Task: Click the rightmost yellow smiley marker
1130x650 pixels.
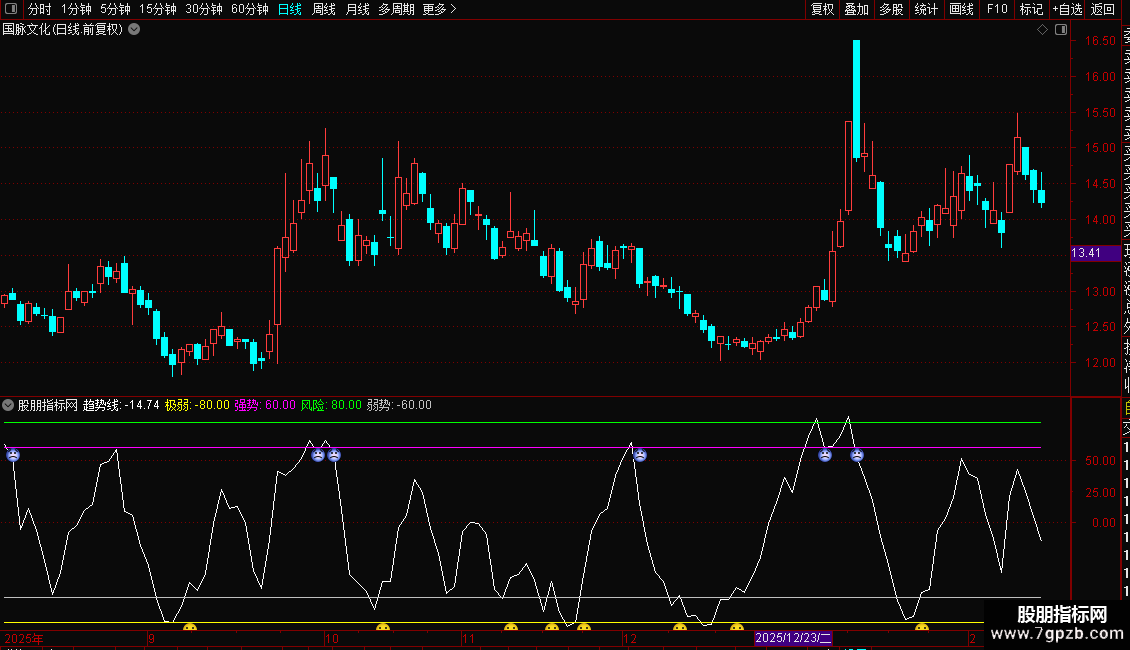Action: pos(922,628)
